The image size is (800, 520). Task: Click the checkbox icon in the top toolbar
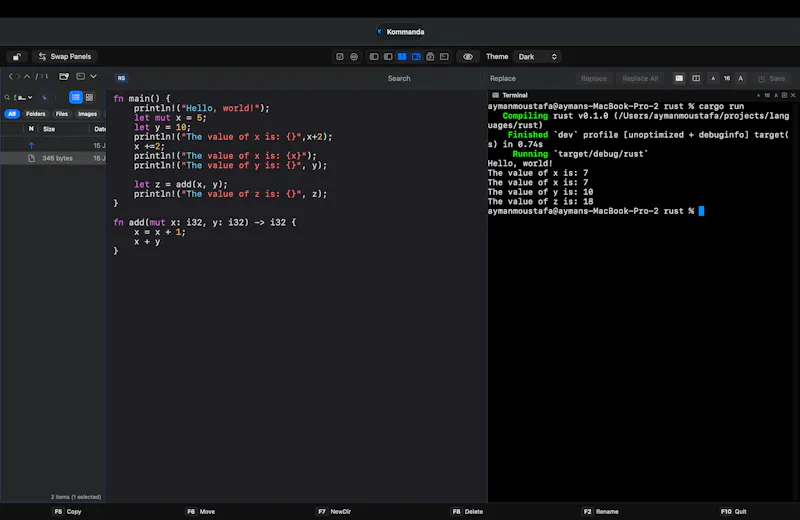(x=340, y=57)
